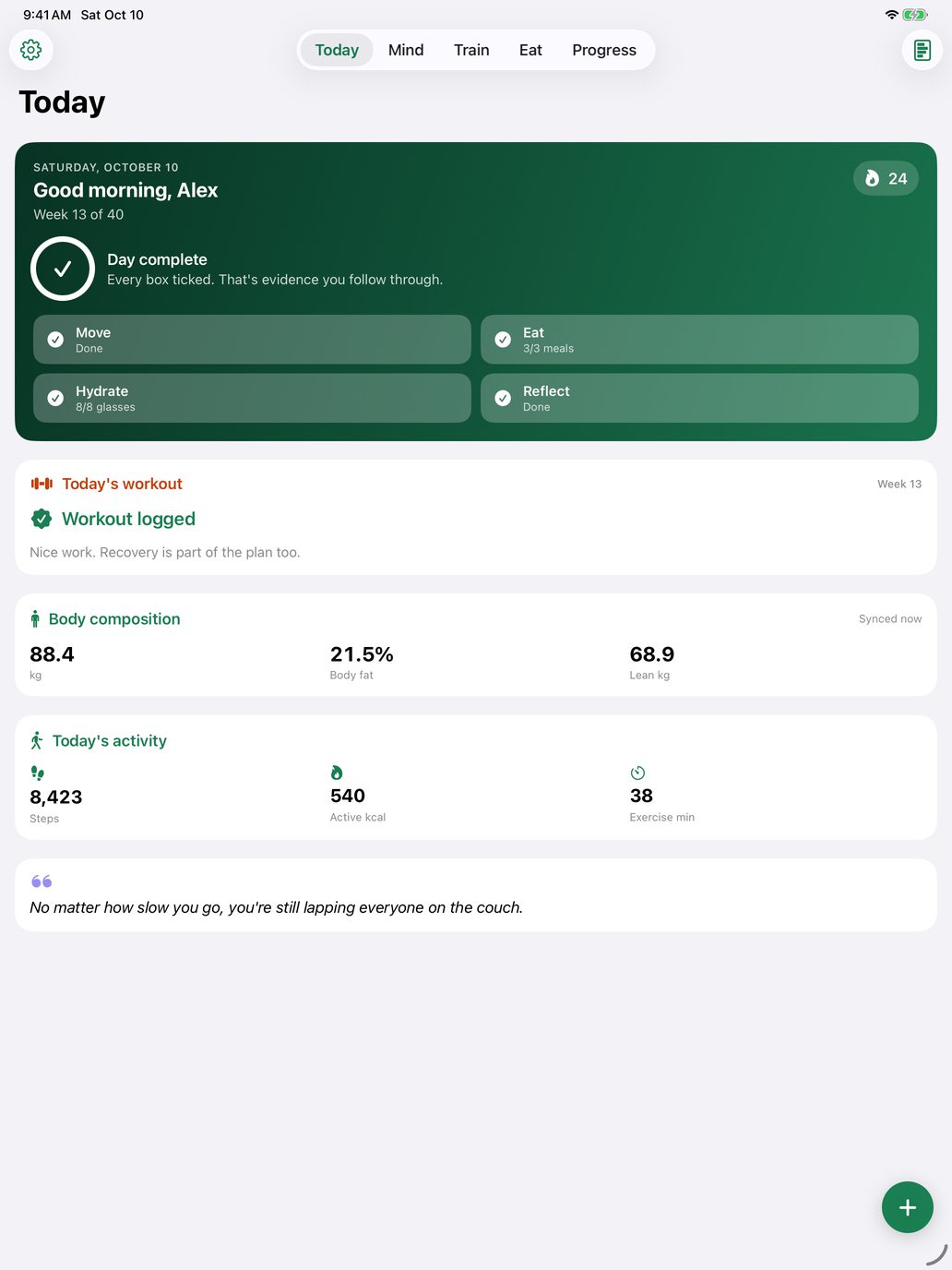Tap the dumbbell icon beside Today's workout
Image resolution: width=952 pixels, height=1270 pixels.
coord(42,484)
